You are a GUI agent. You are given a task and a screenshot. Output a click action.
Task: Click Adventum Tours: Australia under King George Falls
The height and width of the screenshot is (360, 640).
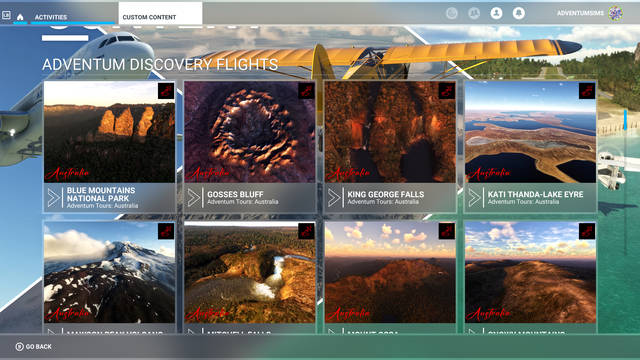383,202
